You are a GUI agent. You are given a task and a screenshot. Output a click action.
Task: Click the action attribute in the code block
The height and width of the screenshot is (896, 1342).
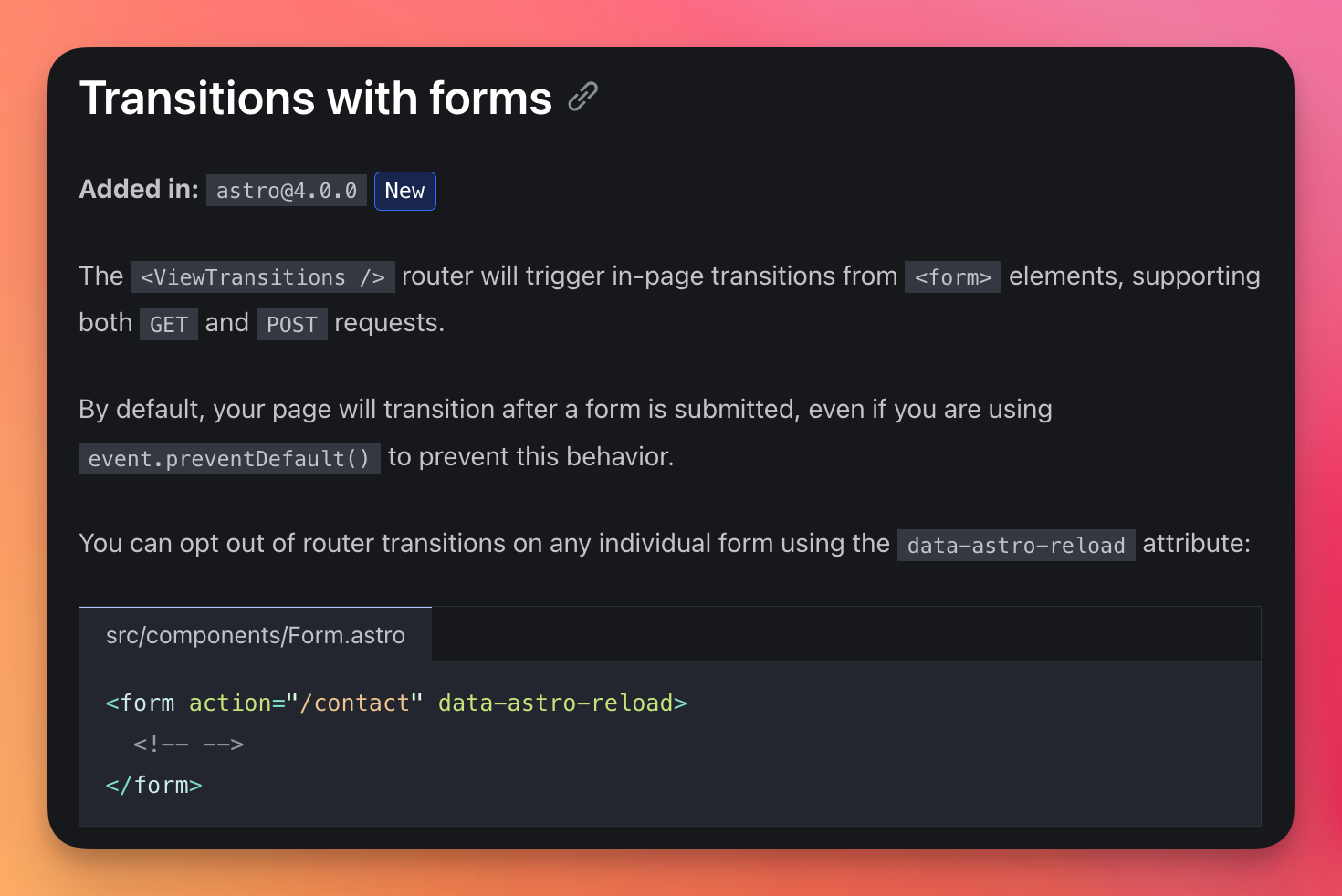230,703
